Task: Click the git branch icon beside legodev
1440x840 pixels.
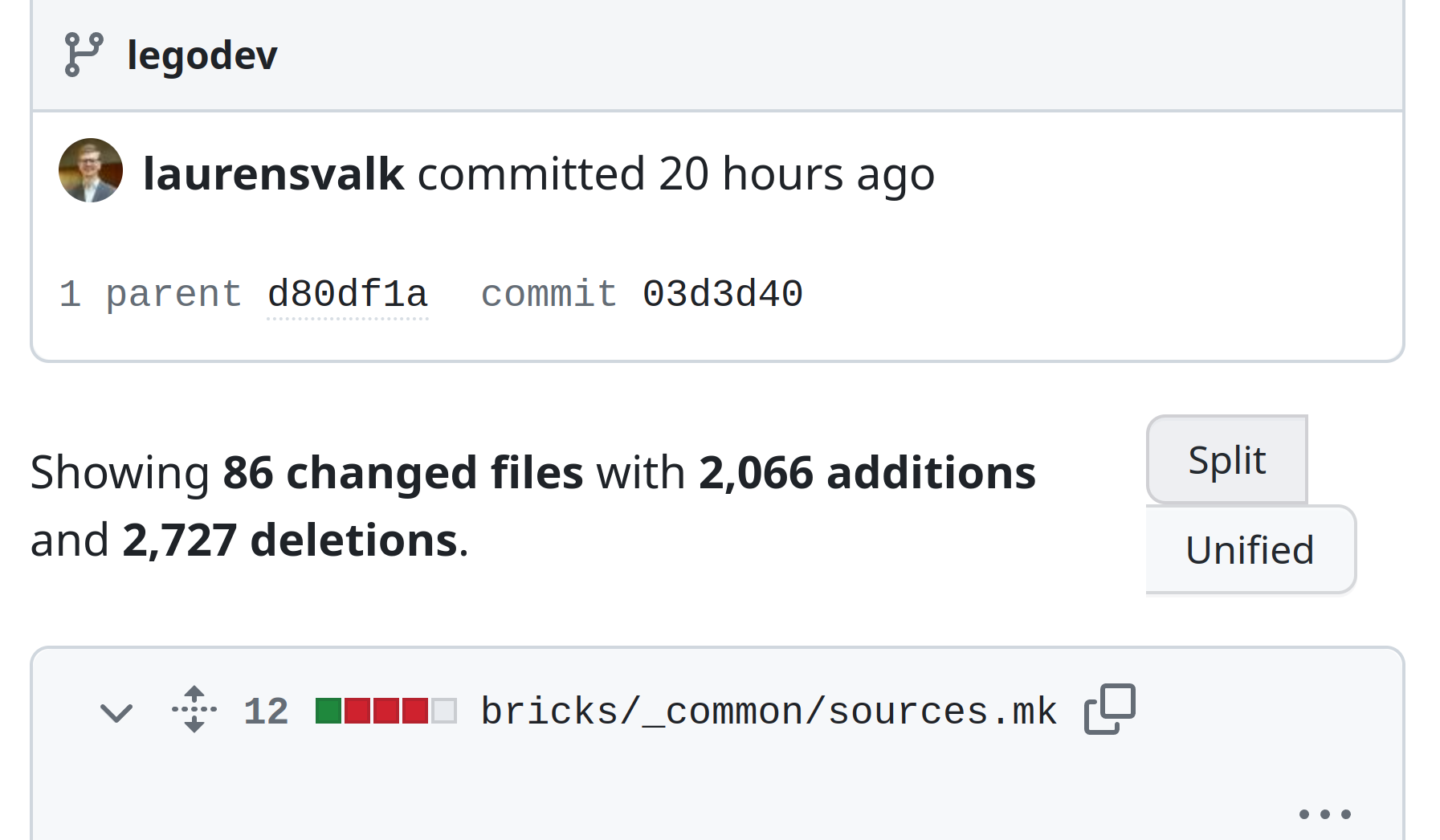Action: 84,55
